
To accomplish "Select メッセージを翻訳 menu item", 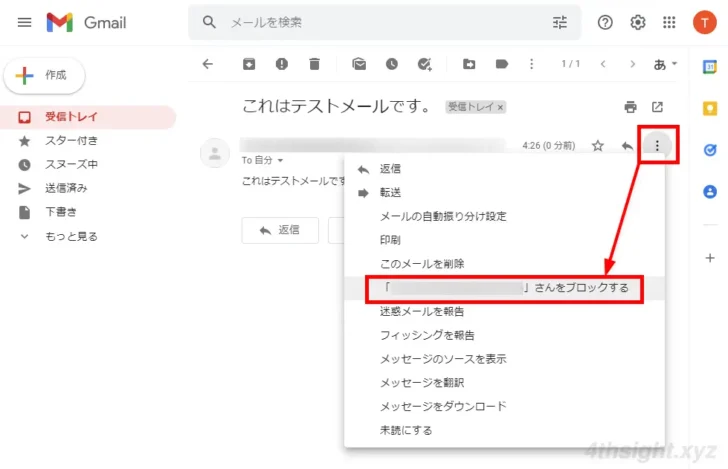I will tap(504, 383).
